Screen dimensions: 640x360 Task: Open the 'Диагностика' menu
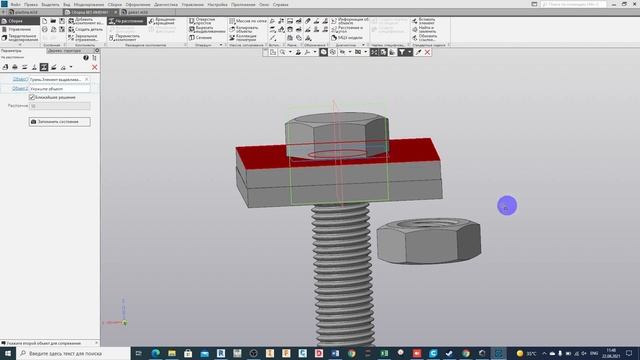coord(166,4)
